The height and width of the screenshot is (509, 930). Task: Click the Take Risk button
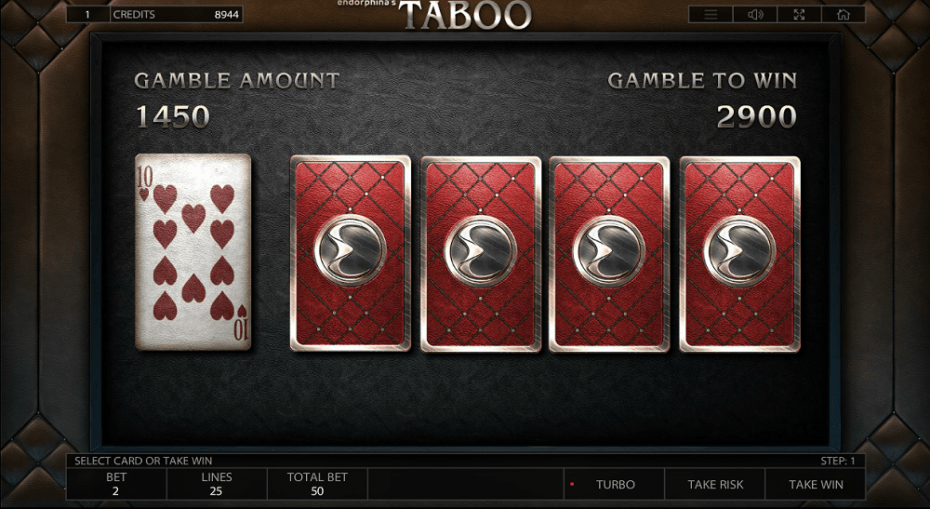point(715,484)
